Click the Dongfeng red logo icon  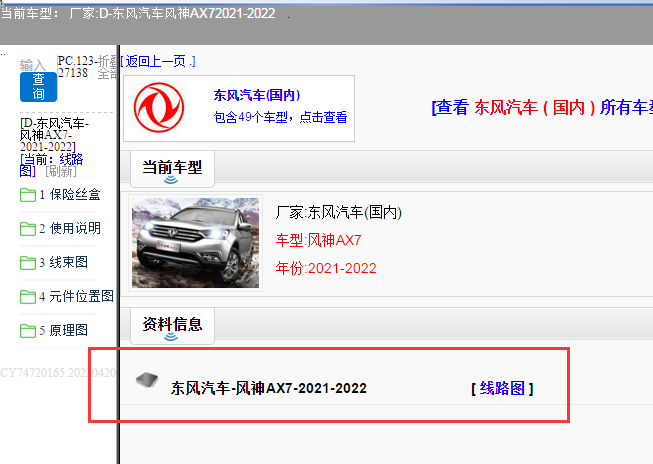tap(159, 107)
